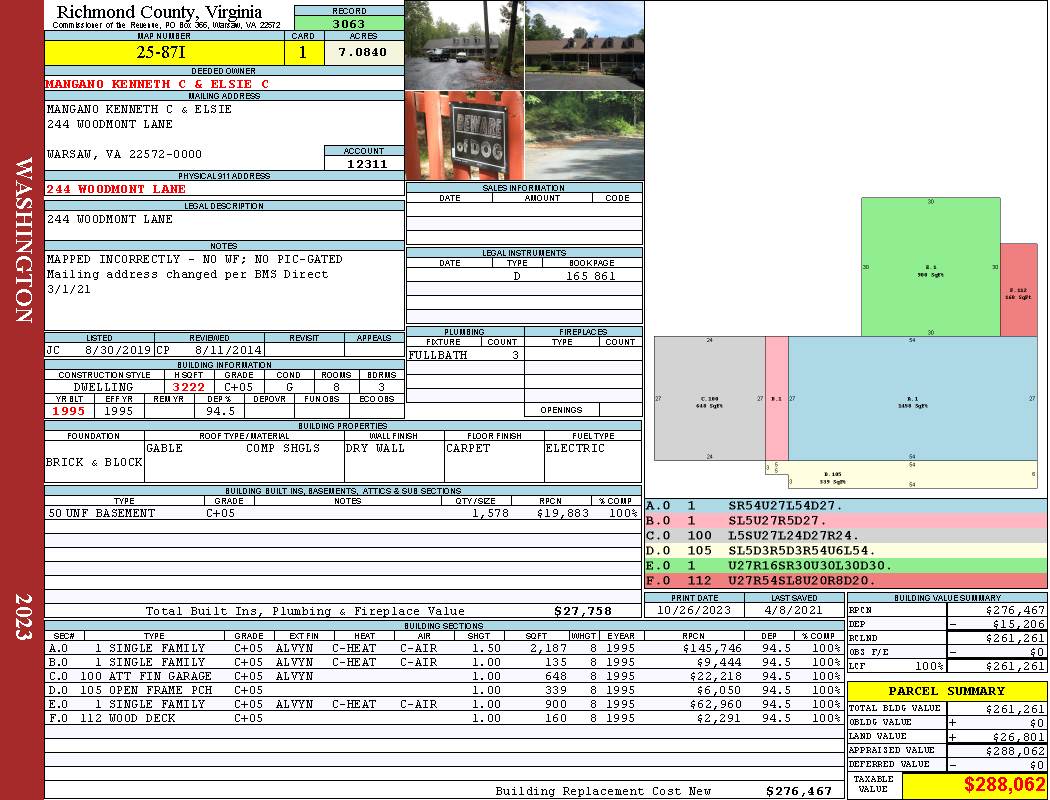Screen dimensions: 1050x800
Task: Click physical address 244 WOODMONT LANE in red
Action: click(116, 189)
